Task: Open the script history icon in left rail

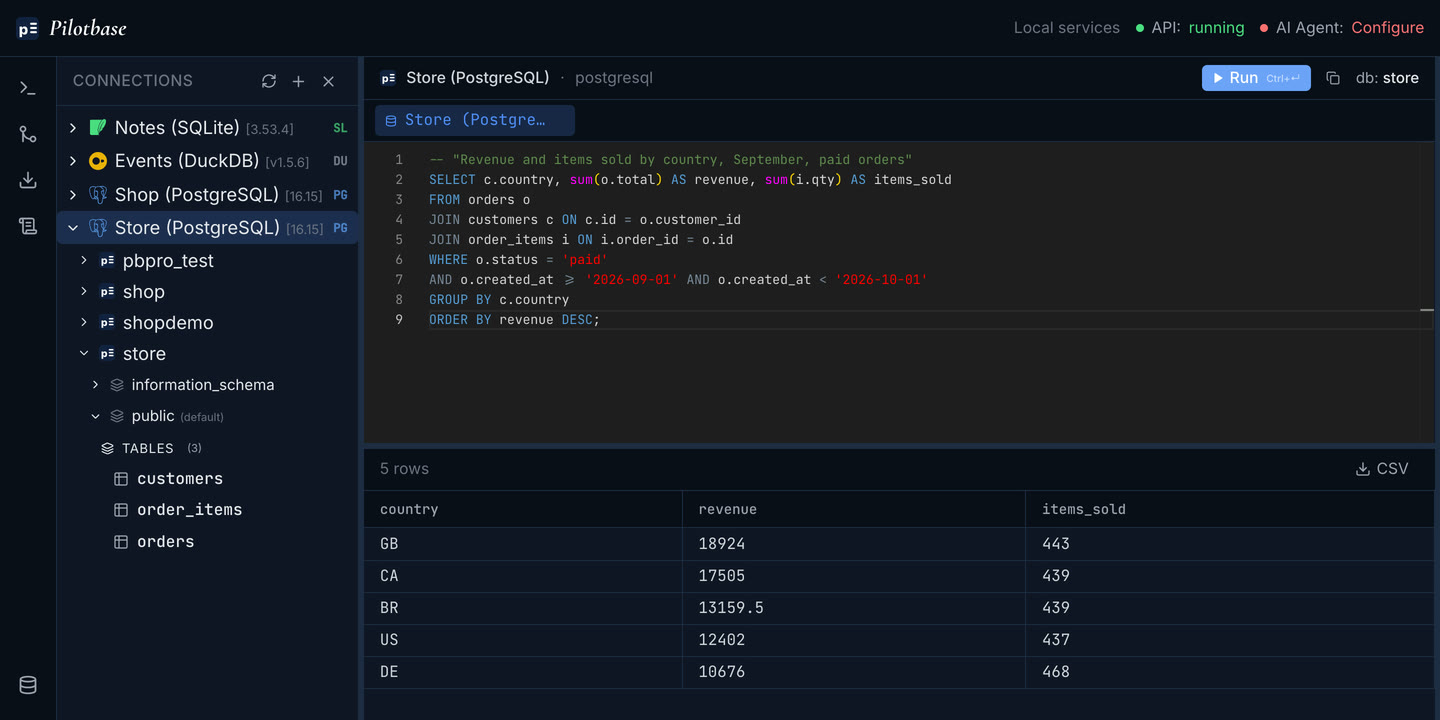Action: pyautogui.click(x=28, y=226)
